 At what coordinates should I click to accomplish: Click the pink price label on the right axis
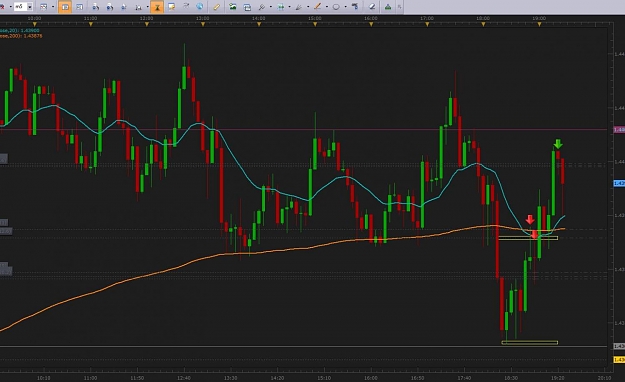tap(619, 130)
